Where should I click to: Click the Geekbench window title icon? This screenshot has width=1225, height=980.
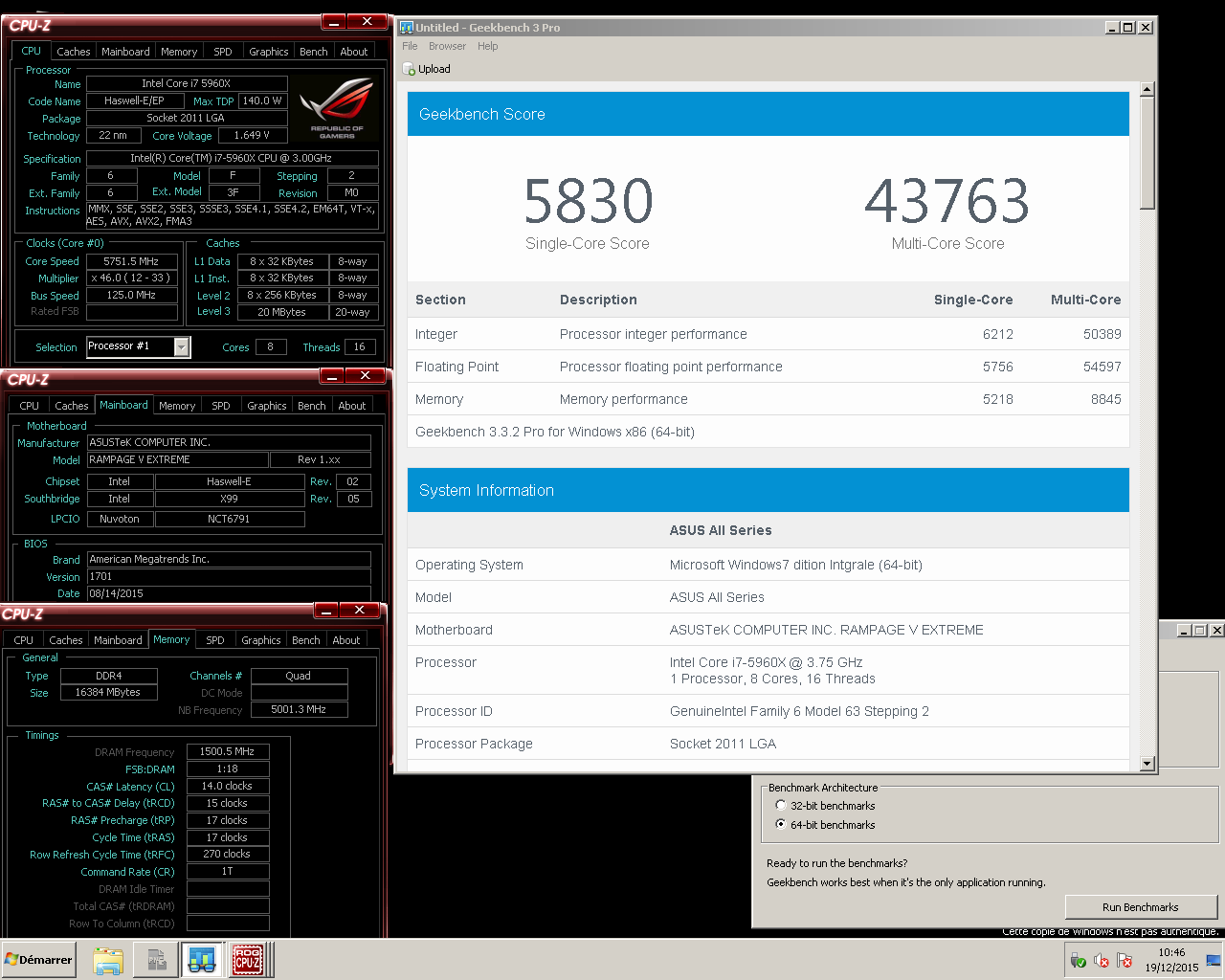tap(407, 28)
